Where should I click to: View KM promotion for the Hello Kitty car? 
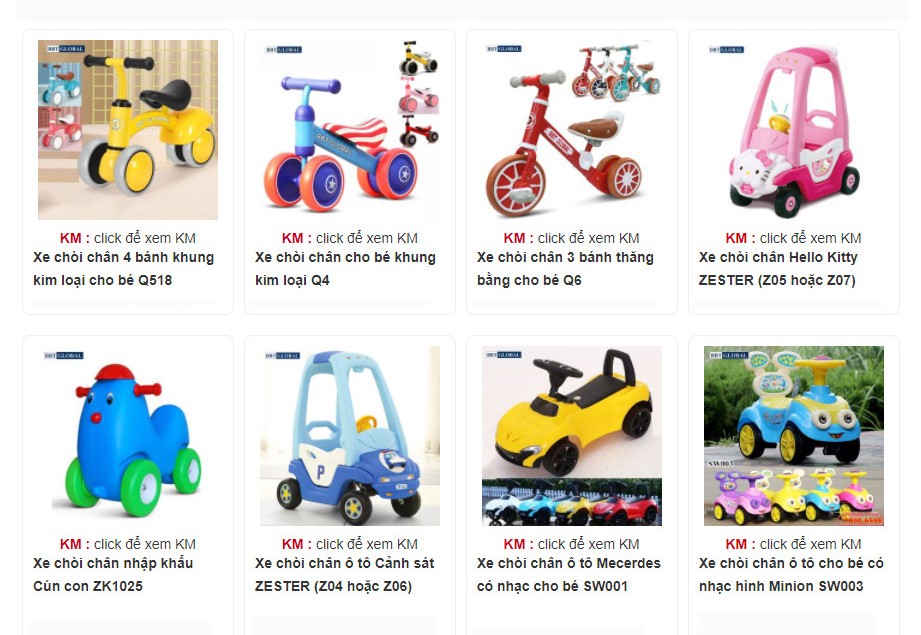pyautogui.click(x=794, y=238)
